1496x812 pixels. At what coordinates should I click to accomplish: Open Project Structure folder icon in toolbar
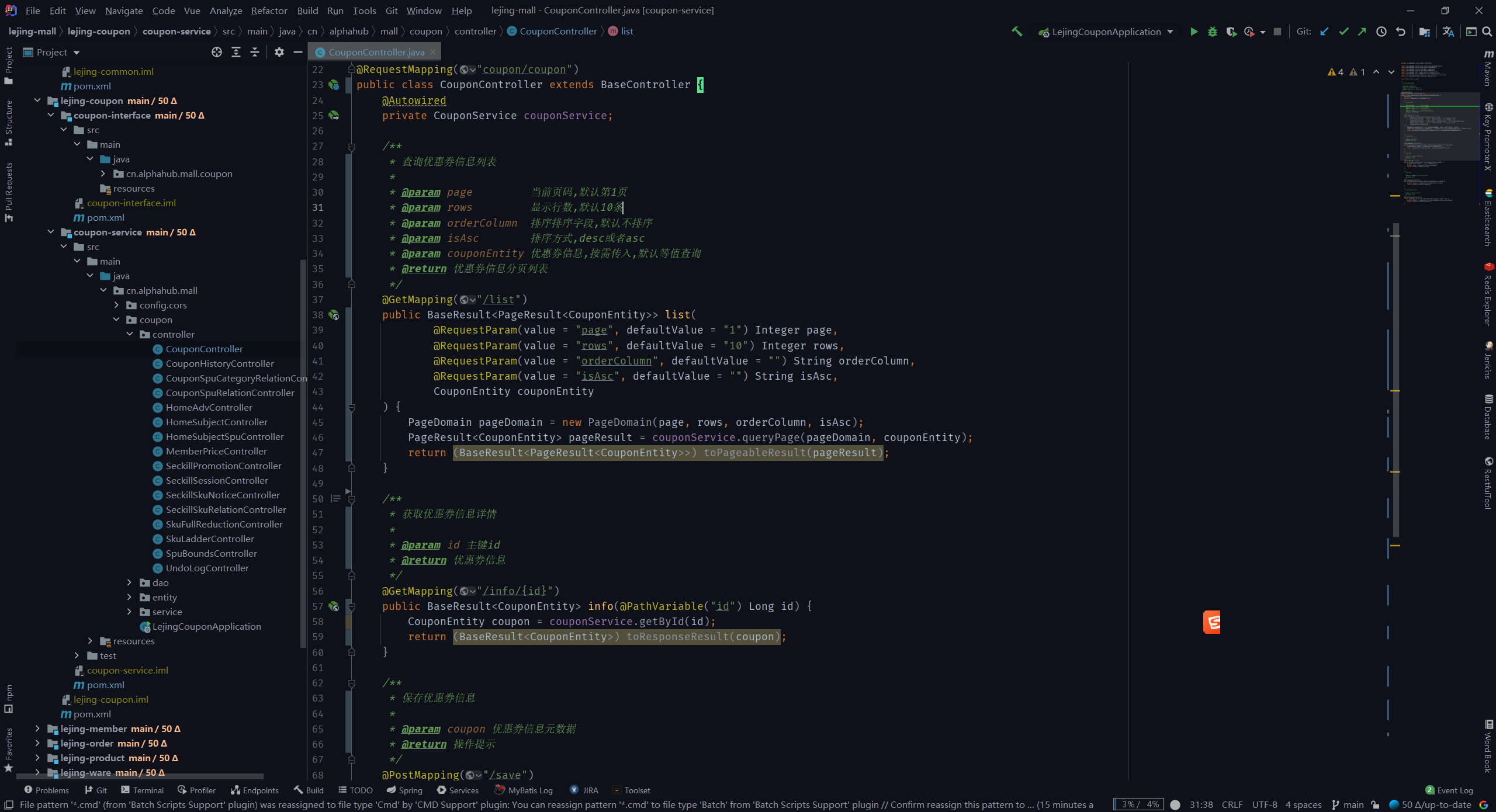click(1425, 32)
